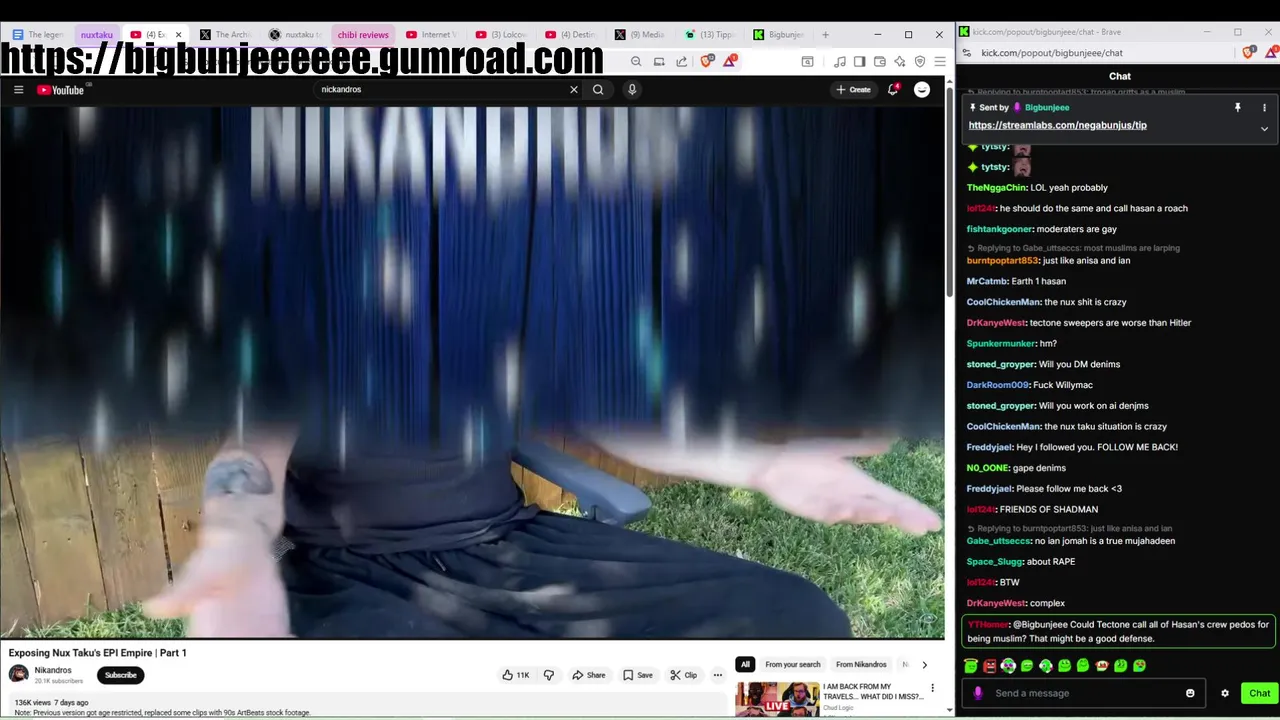The height and width of the screenshot is (720, 1280).
Task: Open chat settings gear icon
Action: [x=1224, y=693]
